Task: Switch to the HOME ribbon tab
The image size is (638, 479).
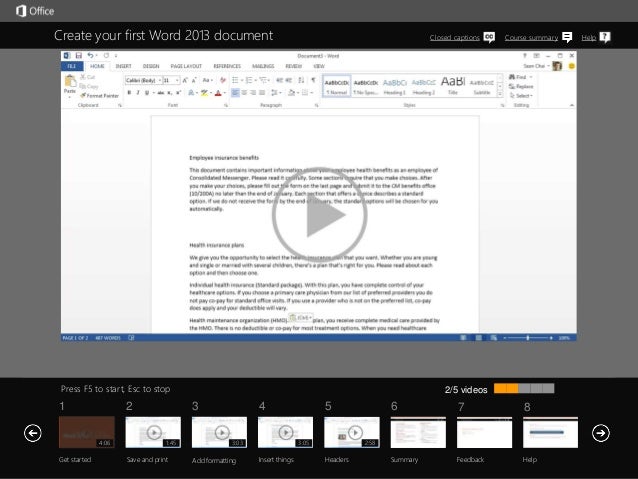Action: [97, 66]
